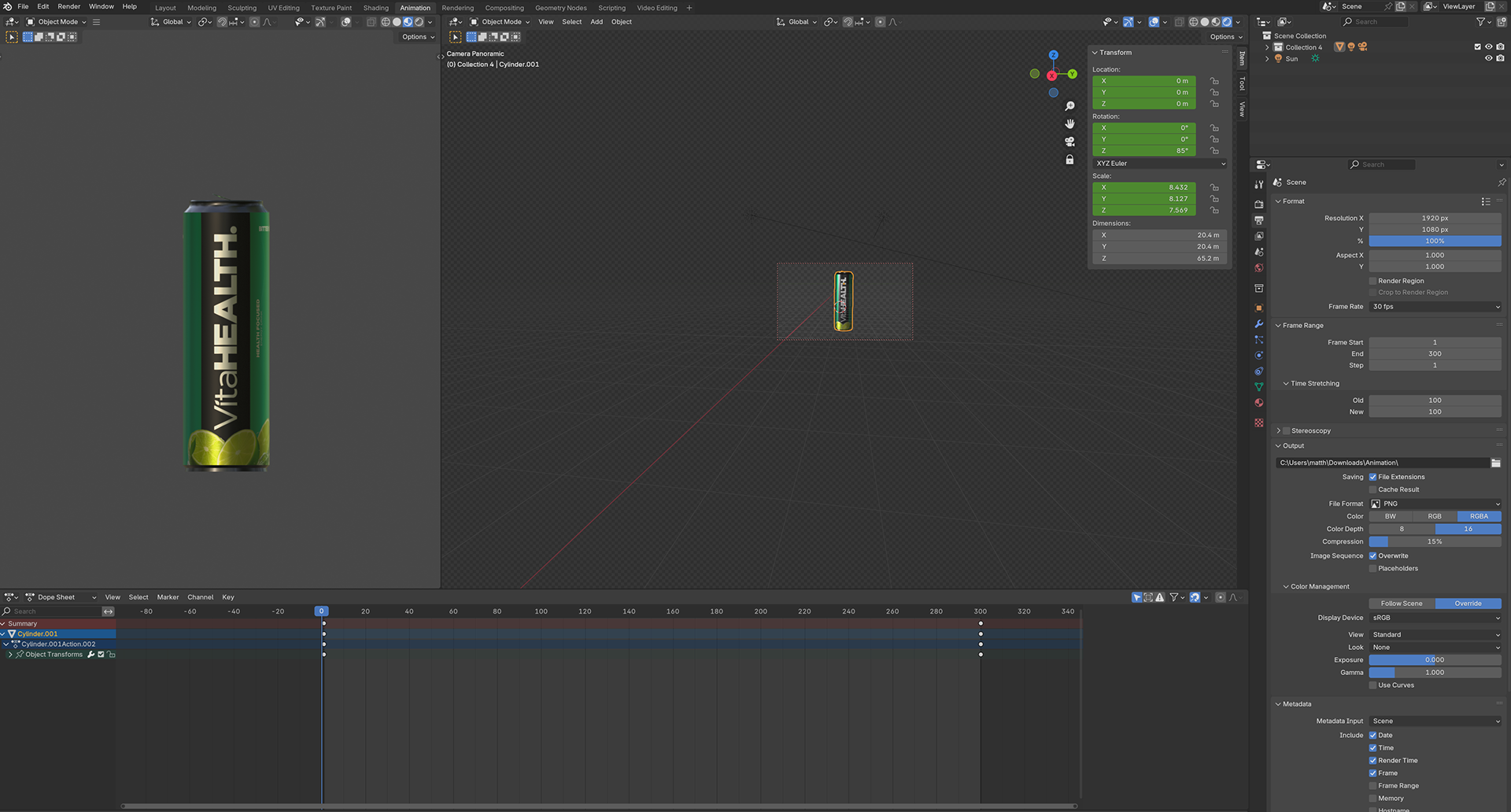
Task: Switch to the Compositing workspace tab
Action: pyautogui.click(x=504, y=8)
